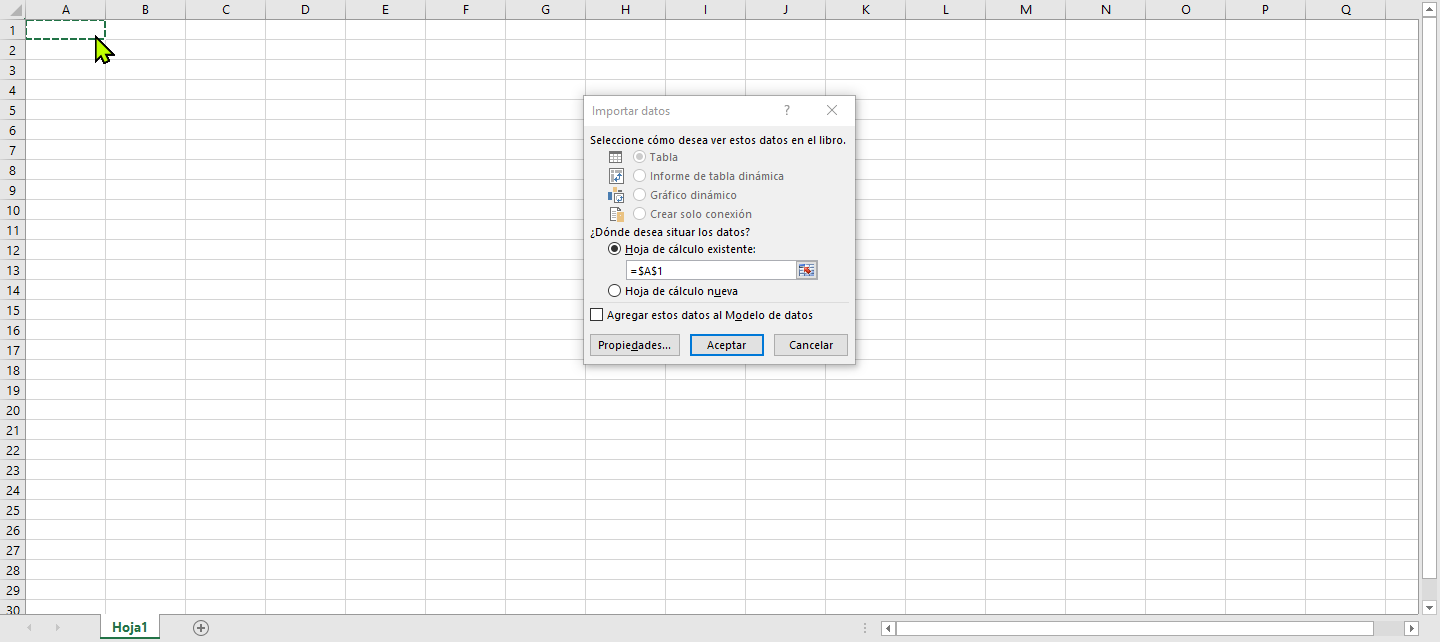
Task: Click the horizontal scrollbar right arrow
Action: [x=1411, y=628]
